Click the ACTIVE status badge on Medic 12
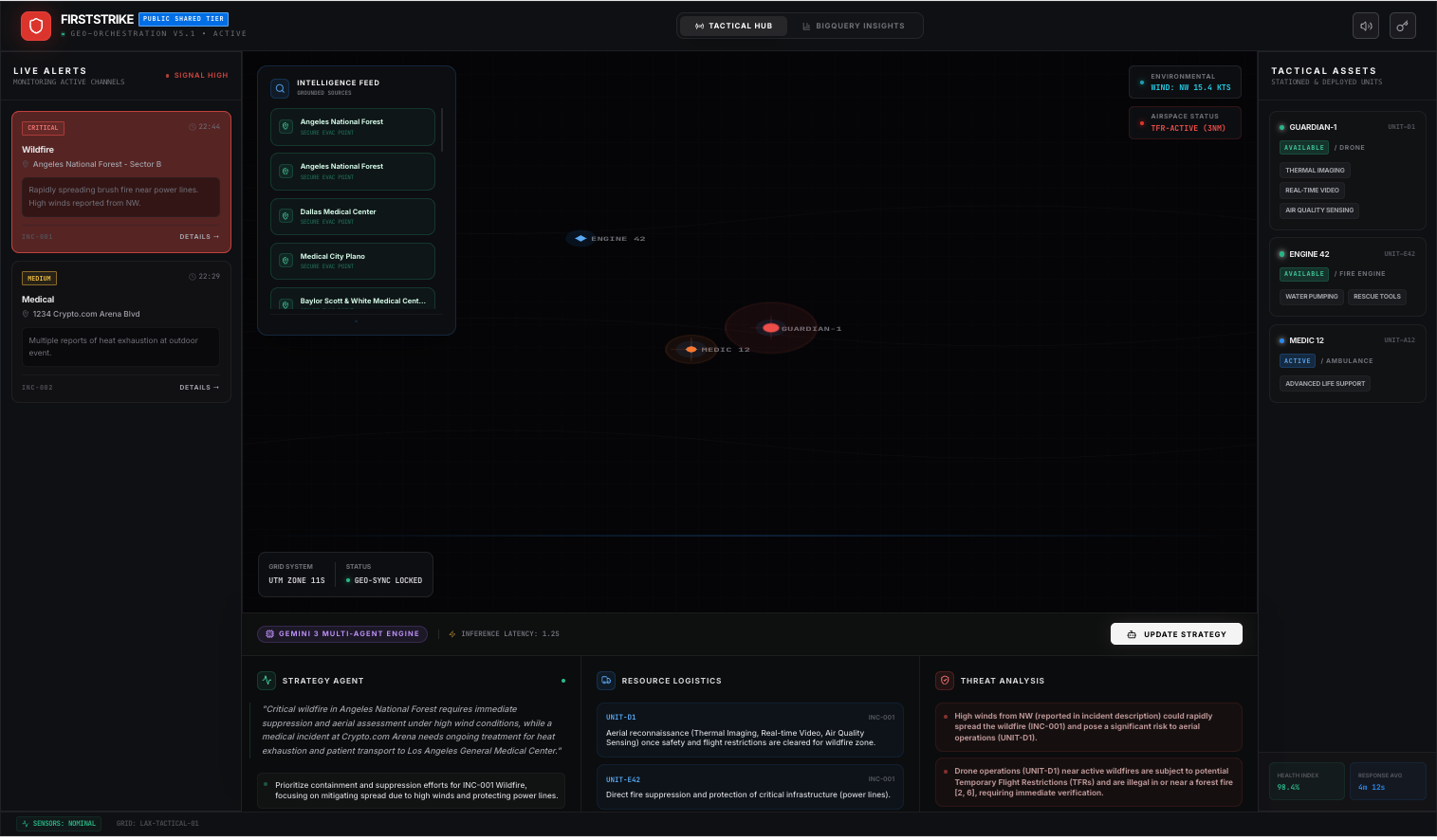Screen dimensions: 1437x840 (x=1298, y=361)
